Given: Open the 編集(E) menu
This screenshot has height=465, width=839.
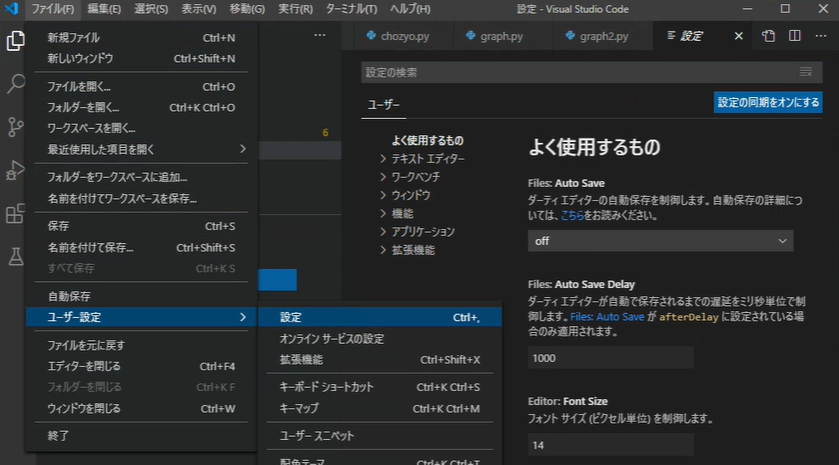Looking at the screenshot, I should click(104, 9).
